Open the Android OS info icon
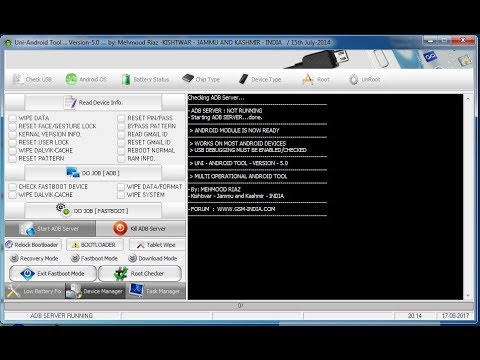 71,79
